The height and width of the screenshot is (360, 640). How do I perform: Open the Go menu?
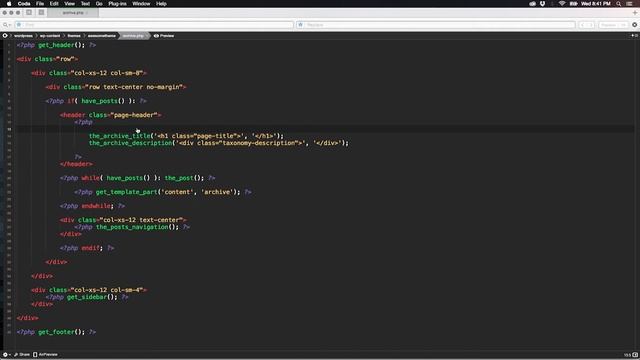[x=99, y=4]
